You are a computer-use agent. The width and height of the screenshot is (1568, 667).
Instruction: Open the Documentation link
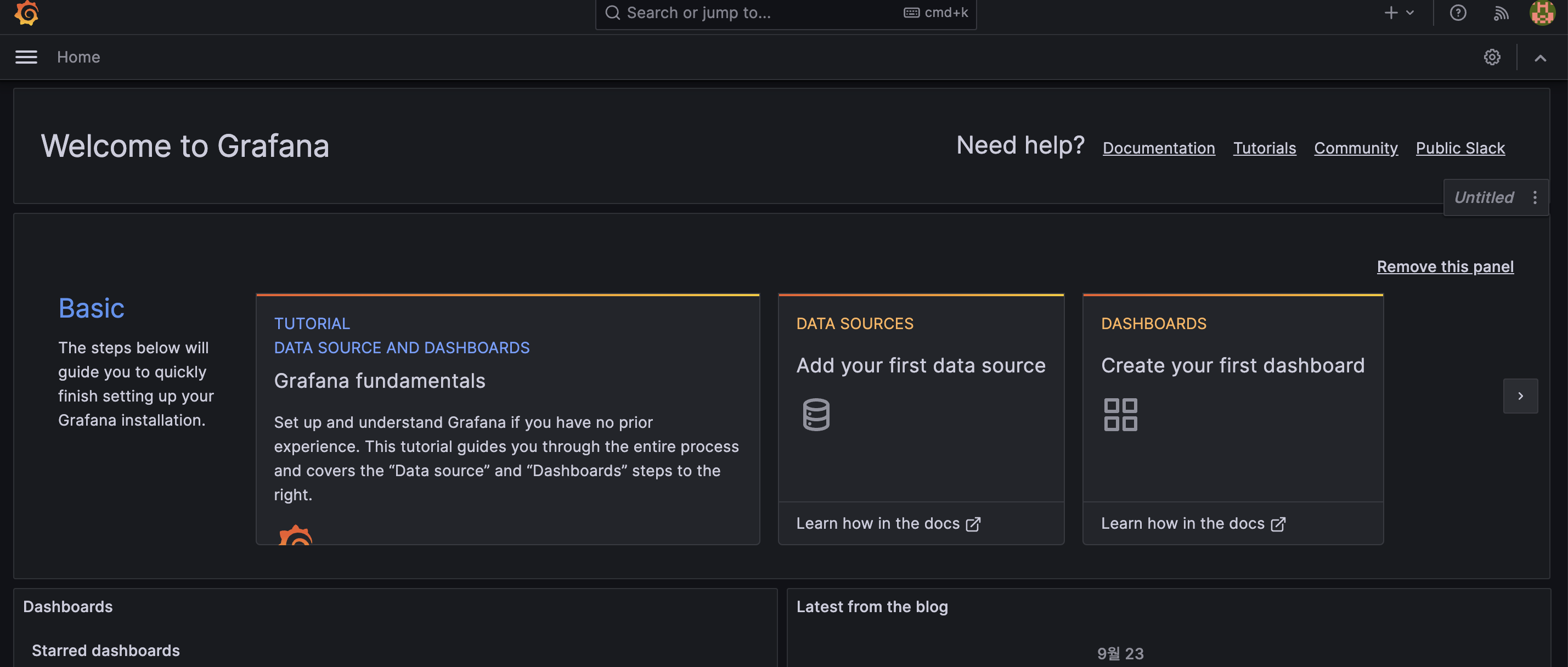click(x=1158, y=148)
